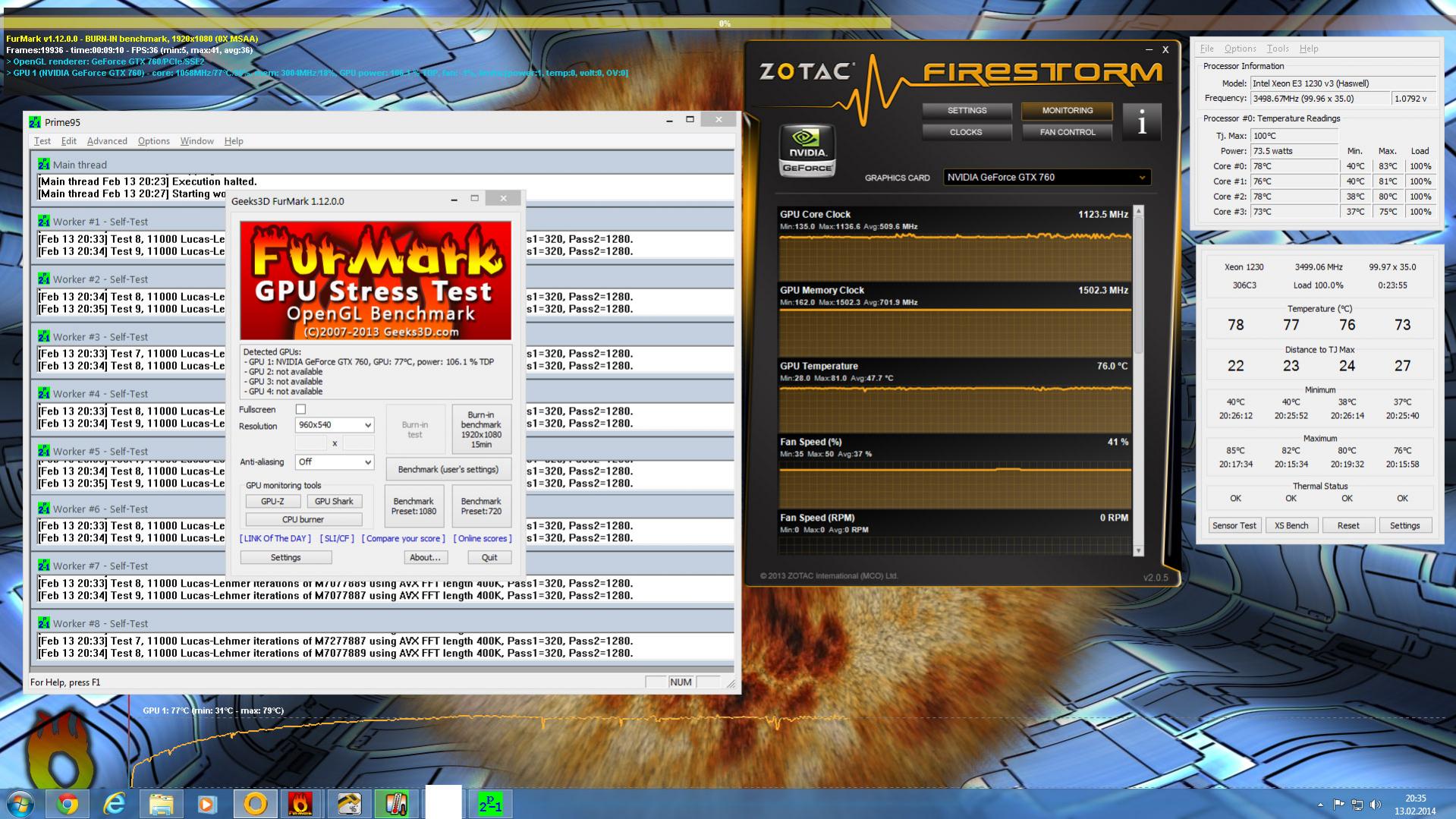Click the Firestorm scrollbar down arrow
The height and width of the screenshot is (819, 1456).
1138,550
